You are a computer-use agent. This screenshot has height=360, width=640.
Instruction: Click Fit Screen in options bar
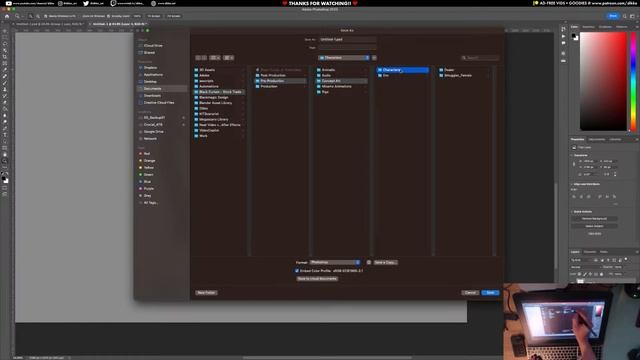click(154, 16)
